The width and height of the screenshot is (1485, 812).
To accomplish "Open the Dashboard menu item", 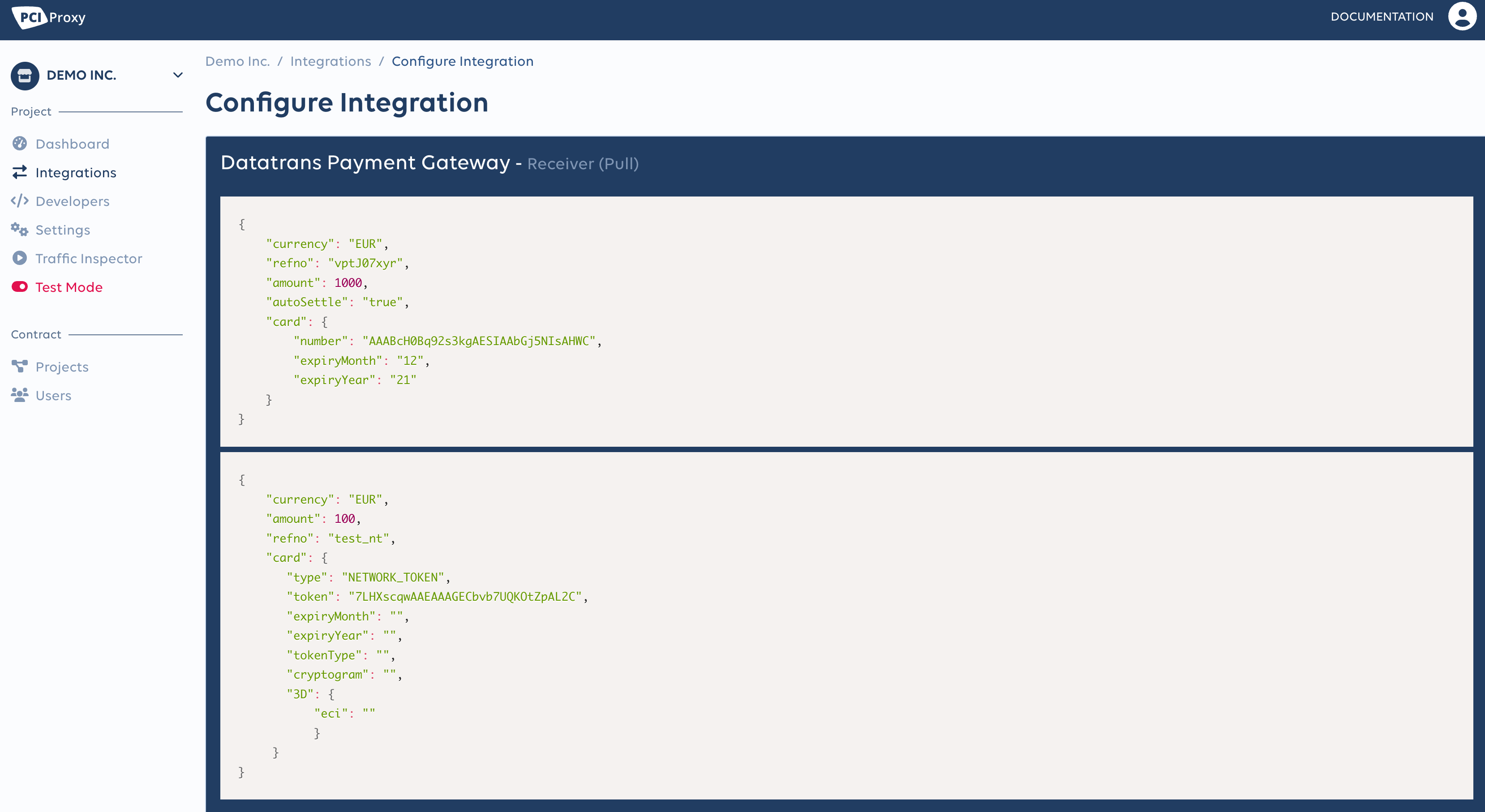I will click(72, 144).
